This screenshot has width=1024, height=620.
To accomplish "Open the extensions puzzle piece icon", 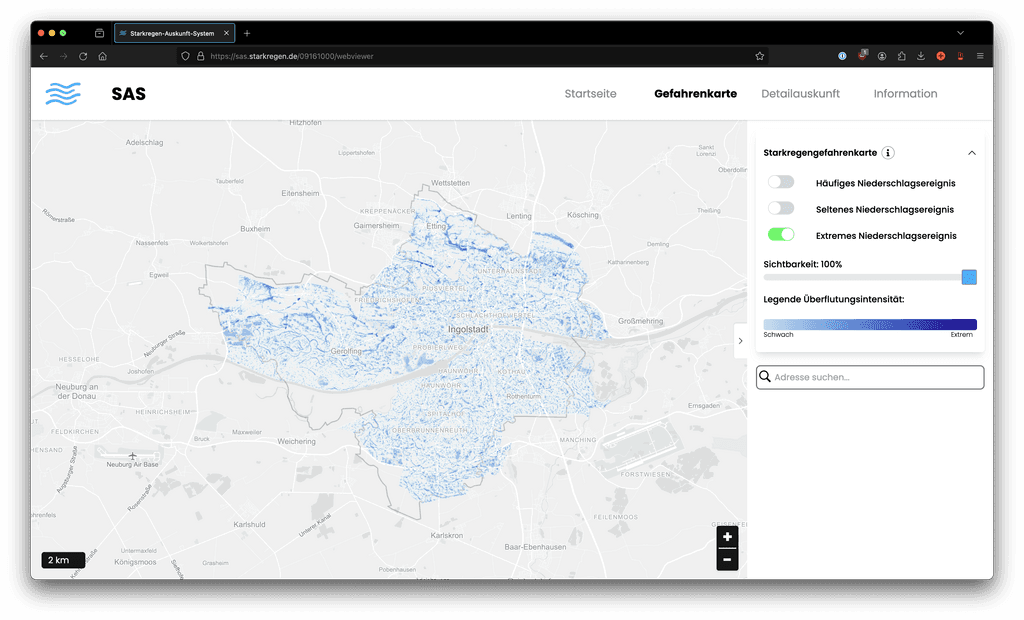I will [x=901, y=56].
